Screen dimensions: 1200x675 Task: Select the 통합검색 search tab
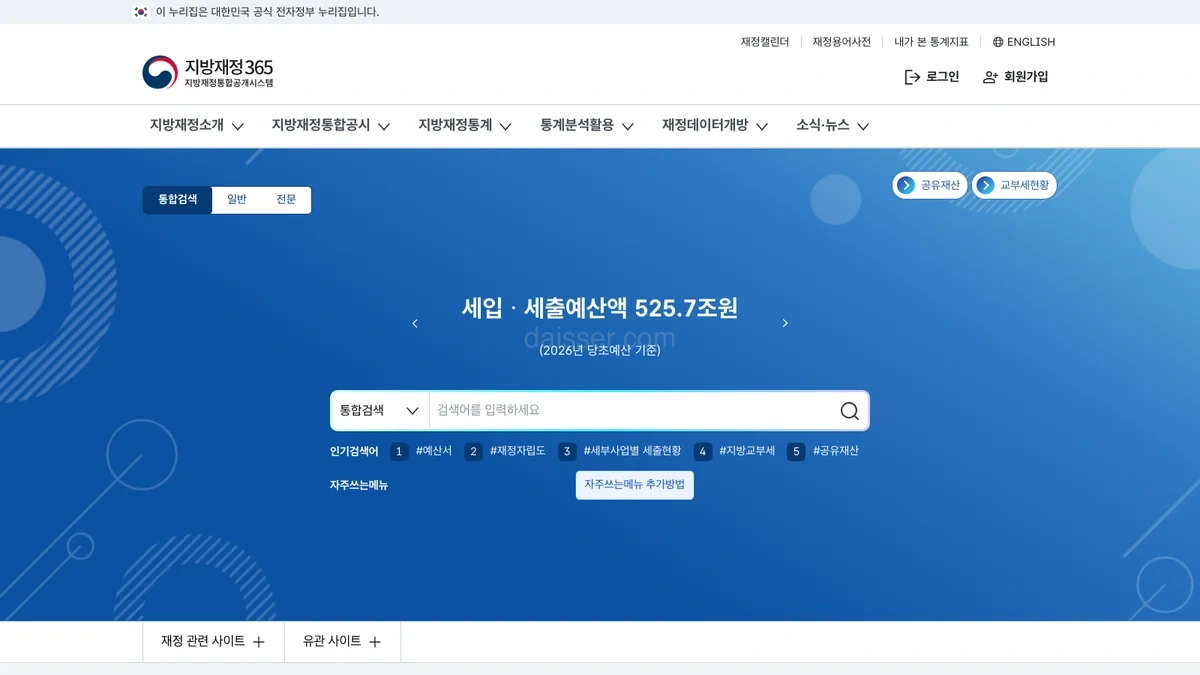pos(177,200)
